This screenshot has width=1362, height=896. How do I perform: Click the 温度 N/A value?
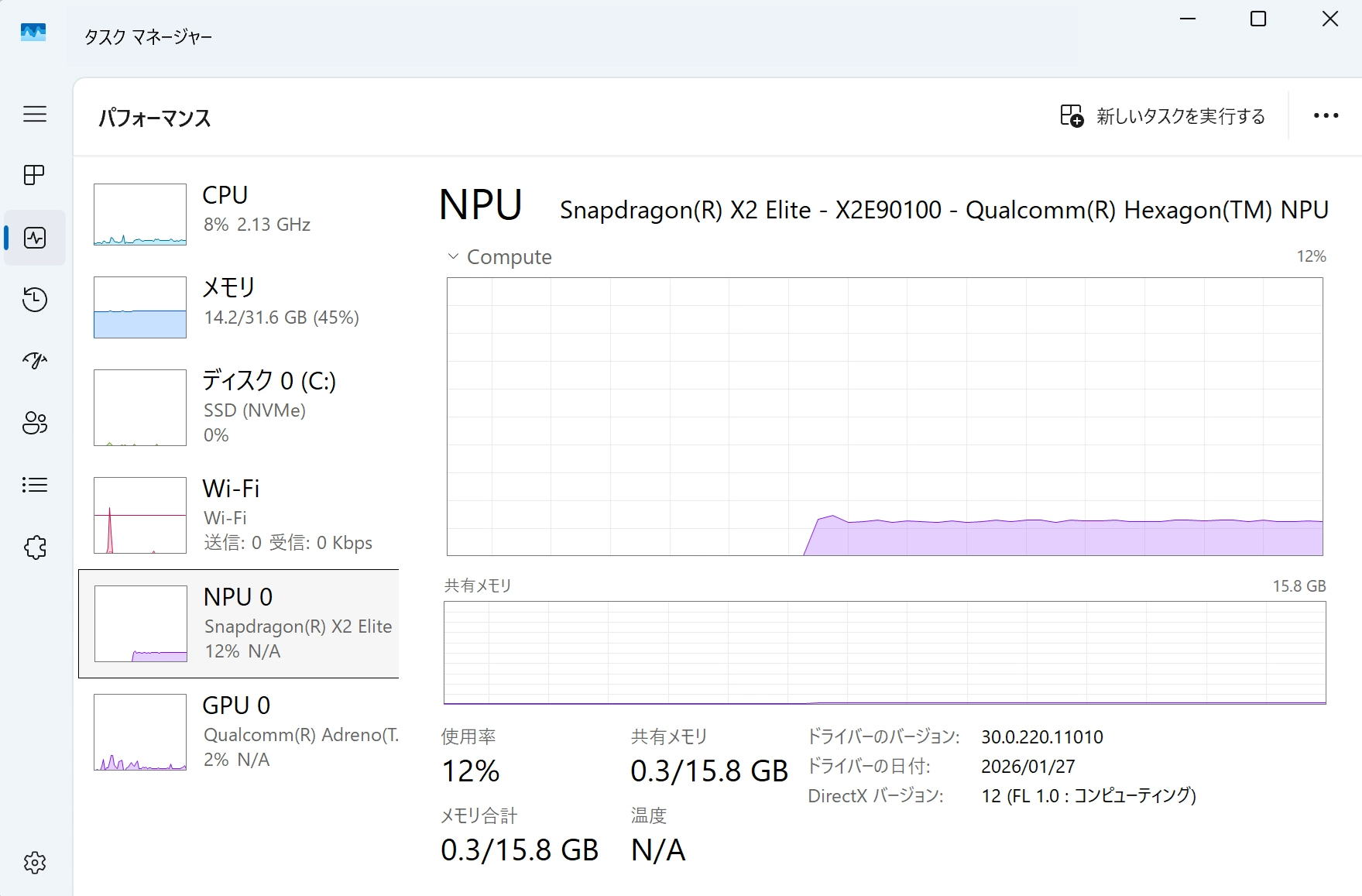coord(658,850)
